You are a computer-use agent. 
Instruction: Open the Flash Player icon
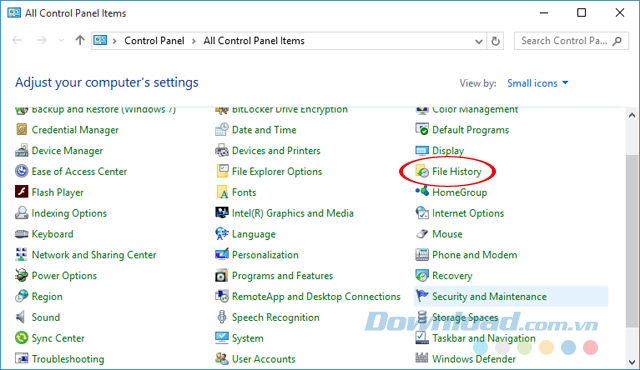coord(22,192)
